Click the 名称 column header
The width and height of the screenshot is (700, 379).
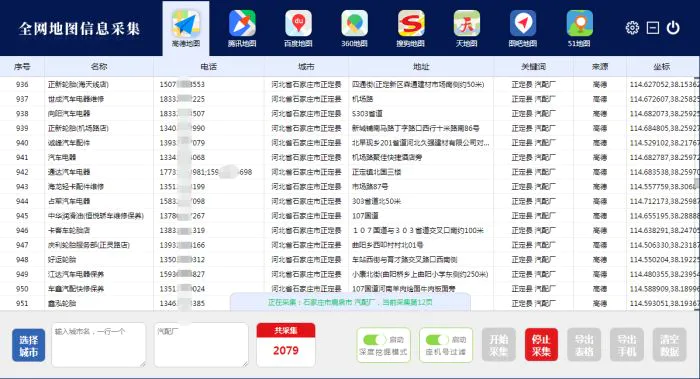pyautogui.click(x=99, y=67)
